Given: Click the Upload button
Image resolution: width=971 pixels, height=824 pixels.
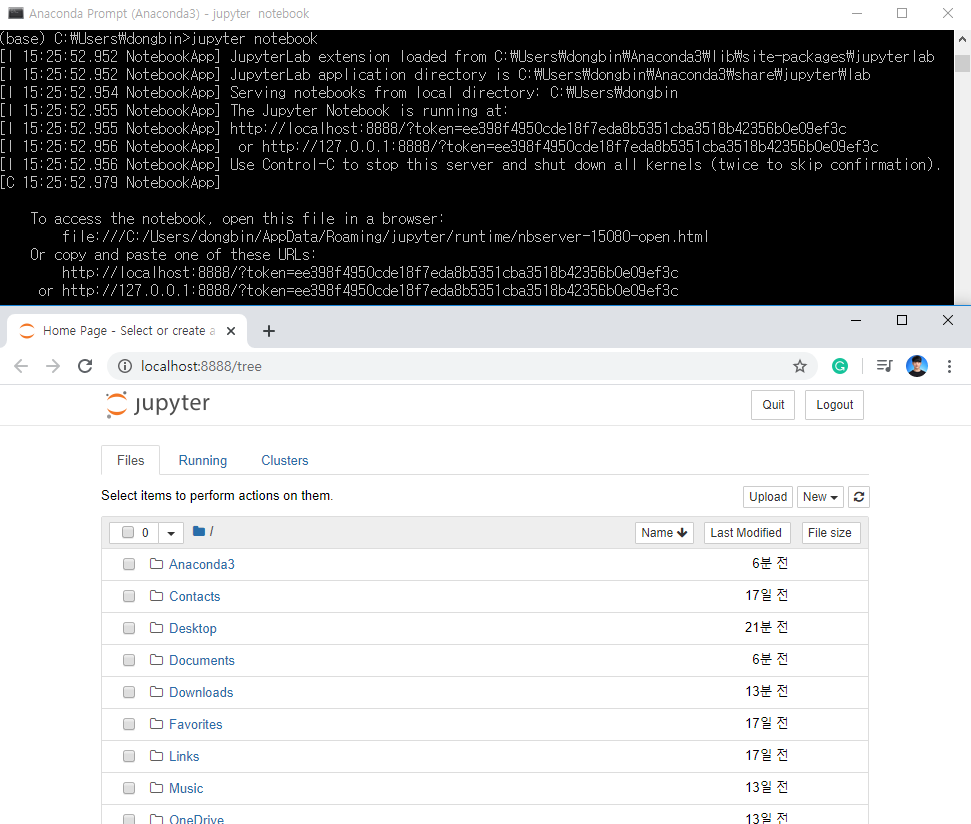Looking at the screenshot, I should click(768, 497).
